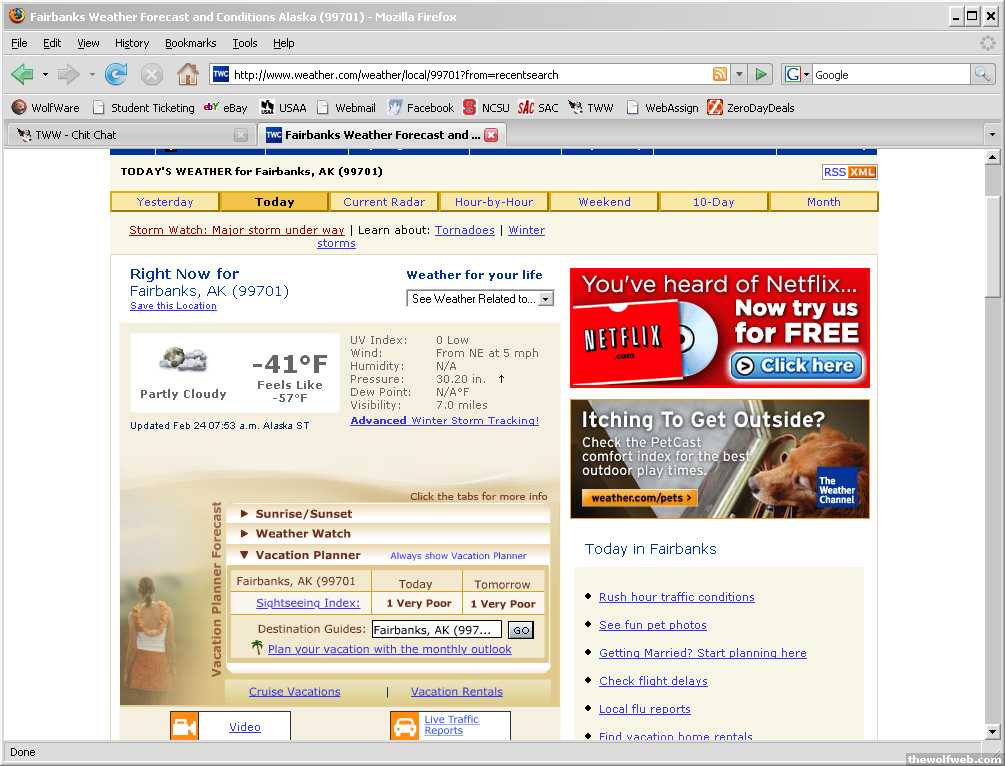
Task: Open the Bookmarks menu
Action: coord(190,44)
